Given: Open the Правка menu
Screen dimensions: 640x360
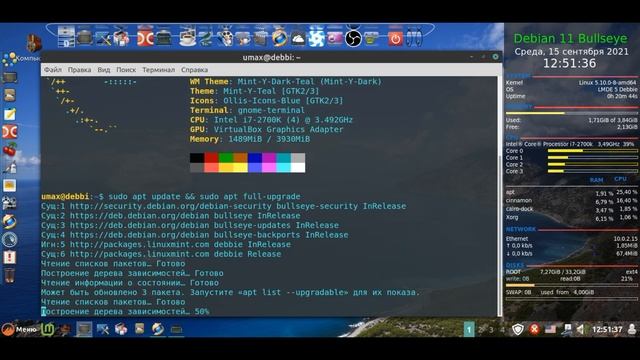Looking at the screenshot, I should point(80,70).
